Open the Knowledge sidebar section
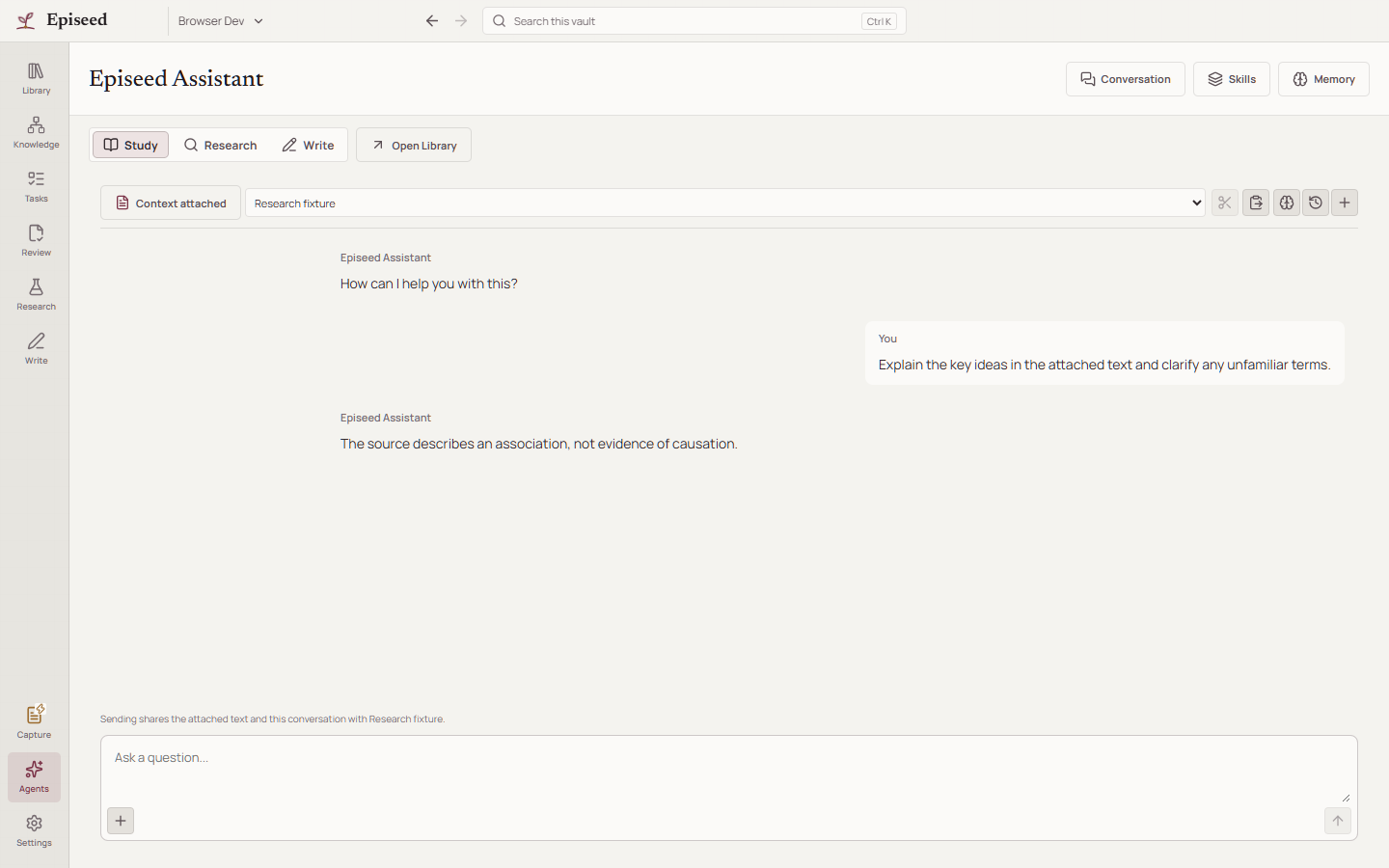Viewport: 1389px width, 868px height. point(36,133)
